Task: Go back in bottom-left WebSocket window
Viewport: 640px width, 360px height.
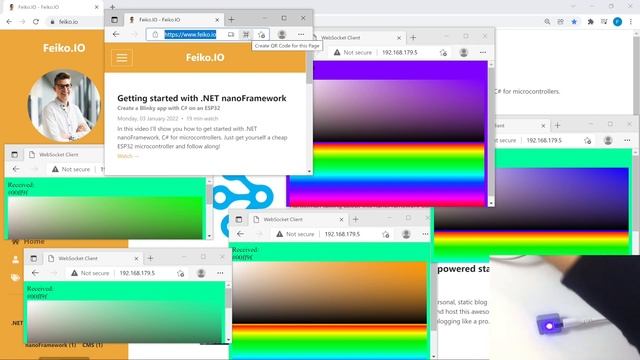Action: [35, 273]
